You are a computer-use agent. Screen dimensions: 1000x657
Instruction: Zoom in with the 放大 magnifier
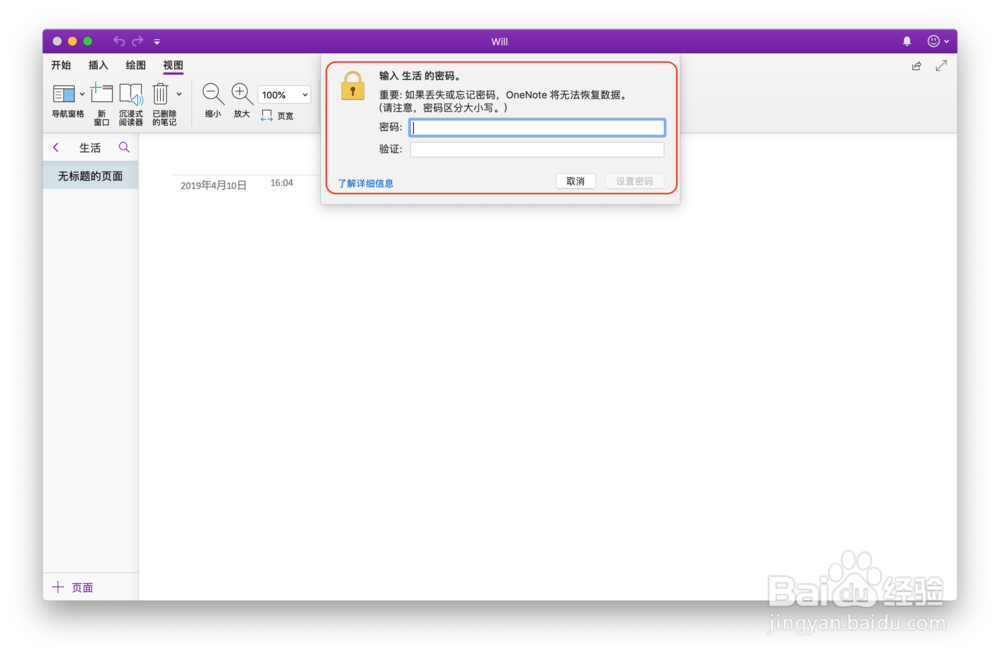pyautogui.click(x=242, y=100)
